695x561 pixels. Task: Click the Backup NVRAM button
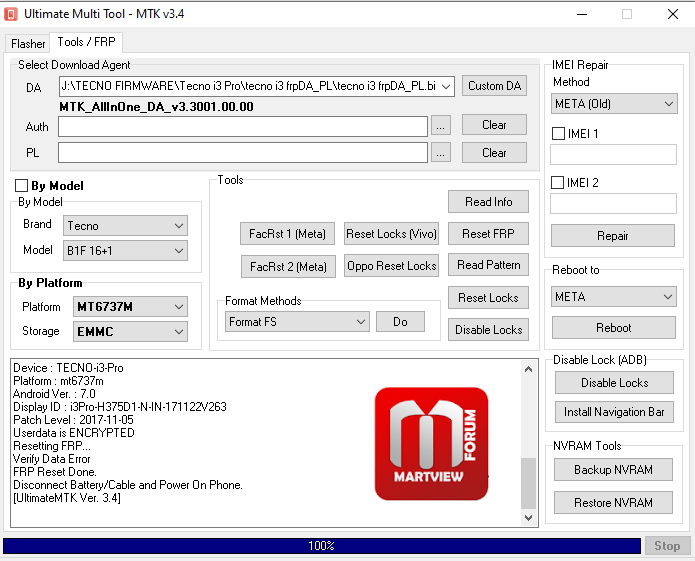(x=613, y=470)
